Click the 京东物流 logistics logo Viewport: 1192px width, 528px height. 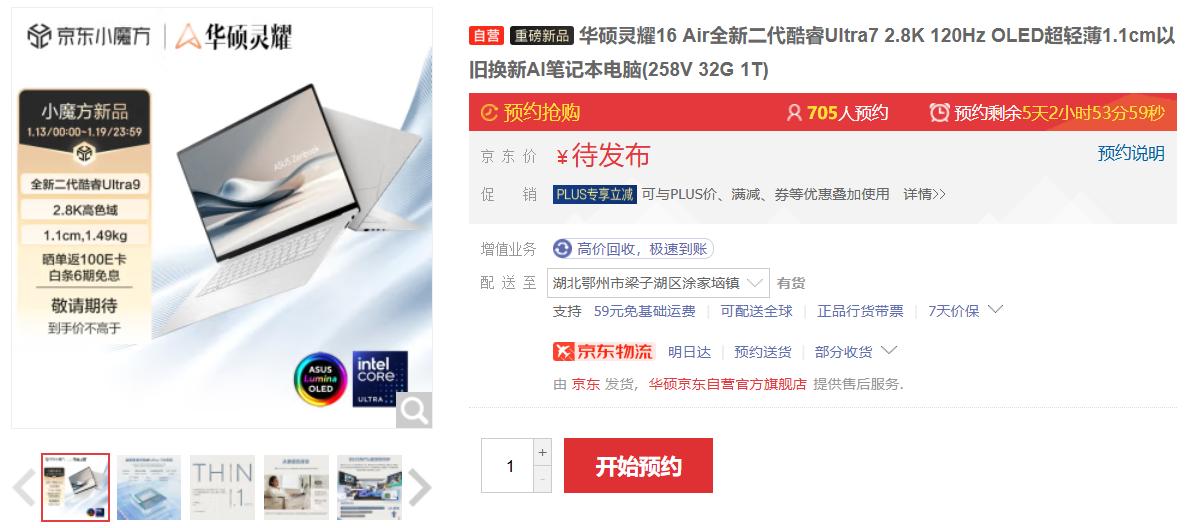point(604,352)
